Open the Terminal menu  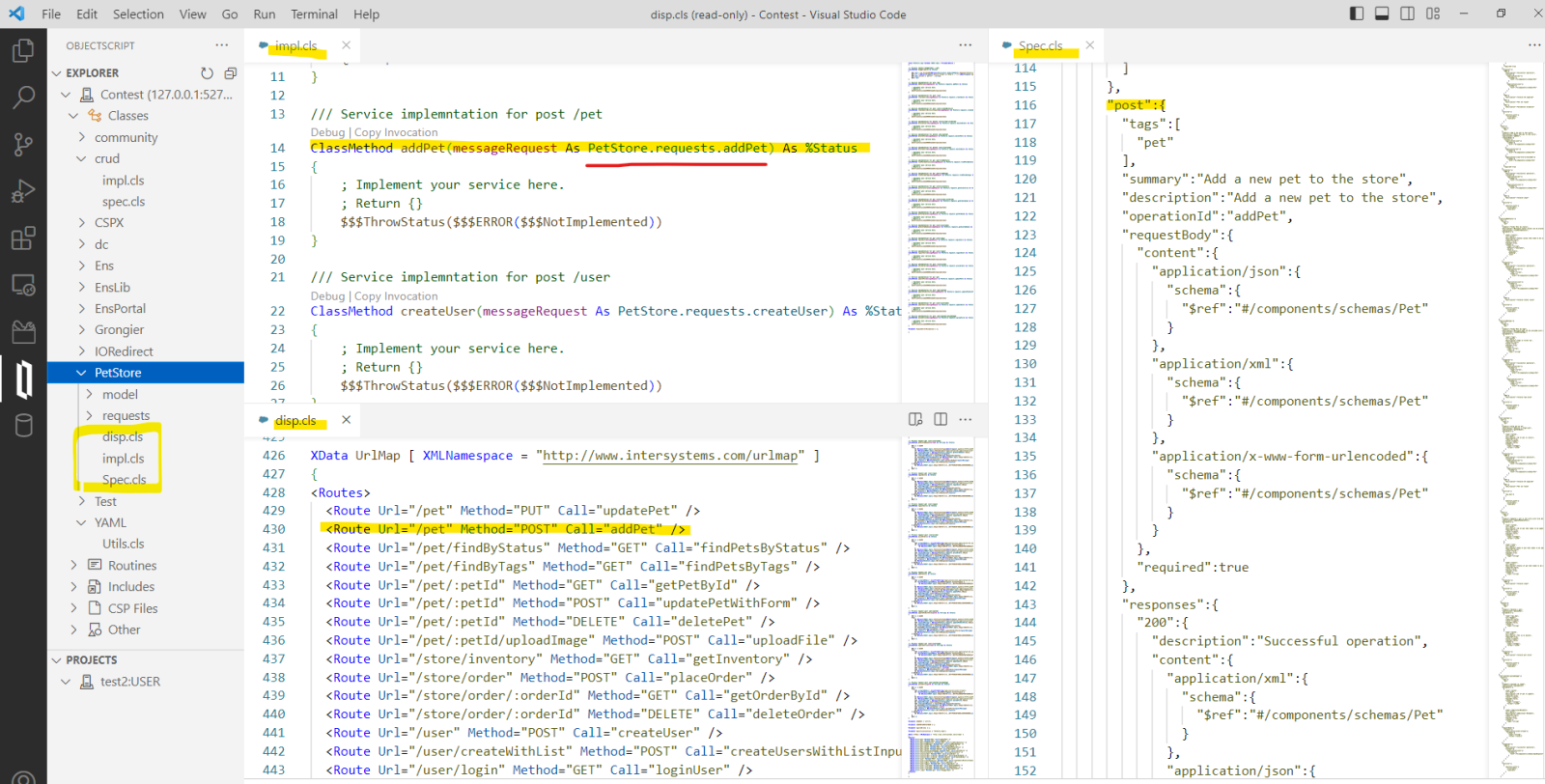314,14
